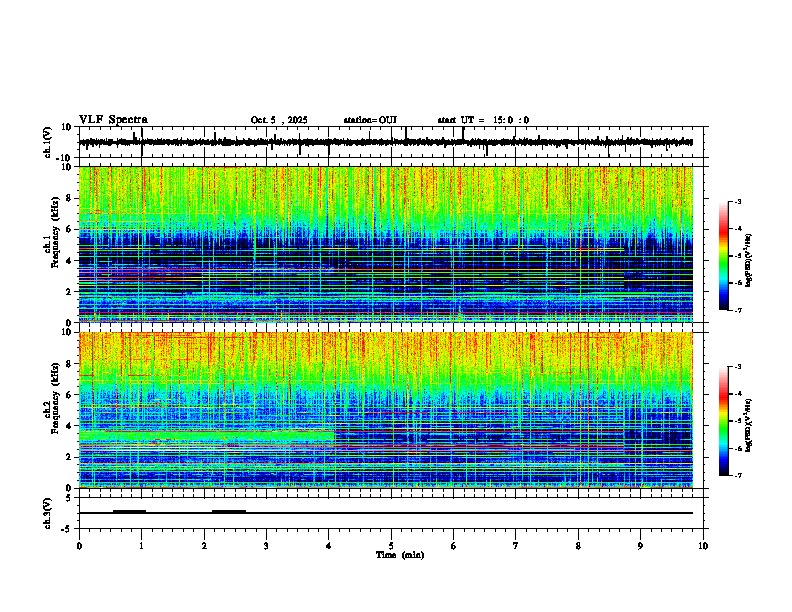Viewport: 792px width, 612px height.
Task: Click the first raised pulse on ch.3 trace
Action: tap(129, 511)
